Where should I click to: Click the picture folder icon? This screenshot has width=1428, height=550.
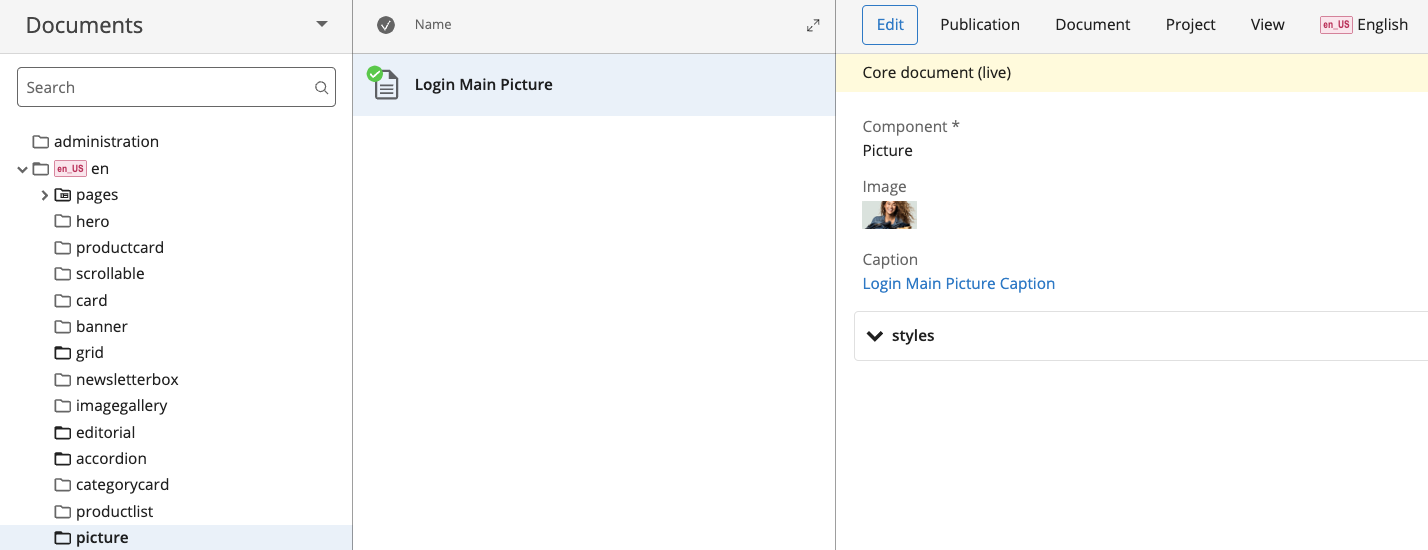(x=63, y=538)
